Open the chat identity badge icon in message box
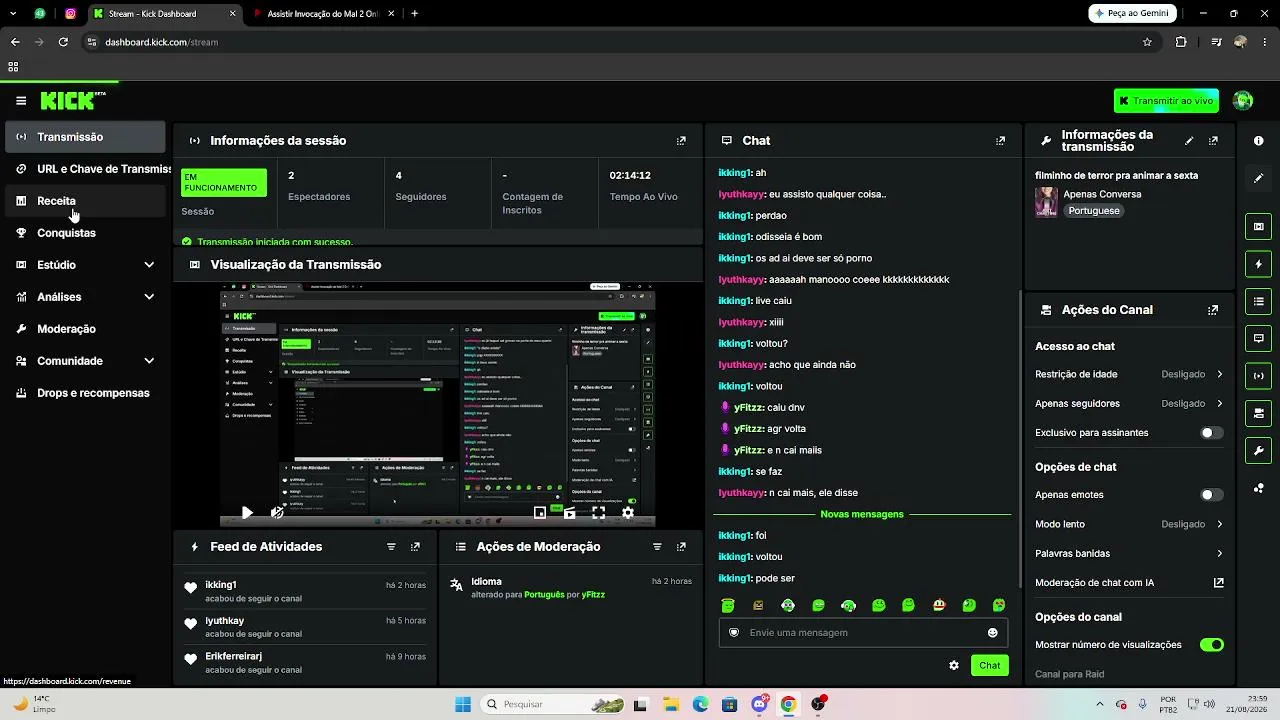This screenshot has width=1280, height=720. pos(734,633)
